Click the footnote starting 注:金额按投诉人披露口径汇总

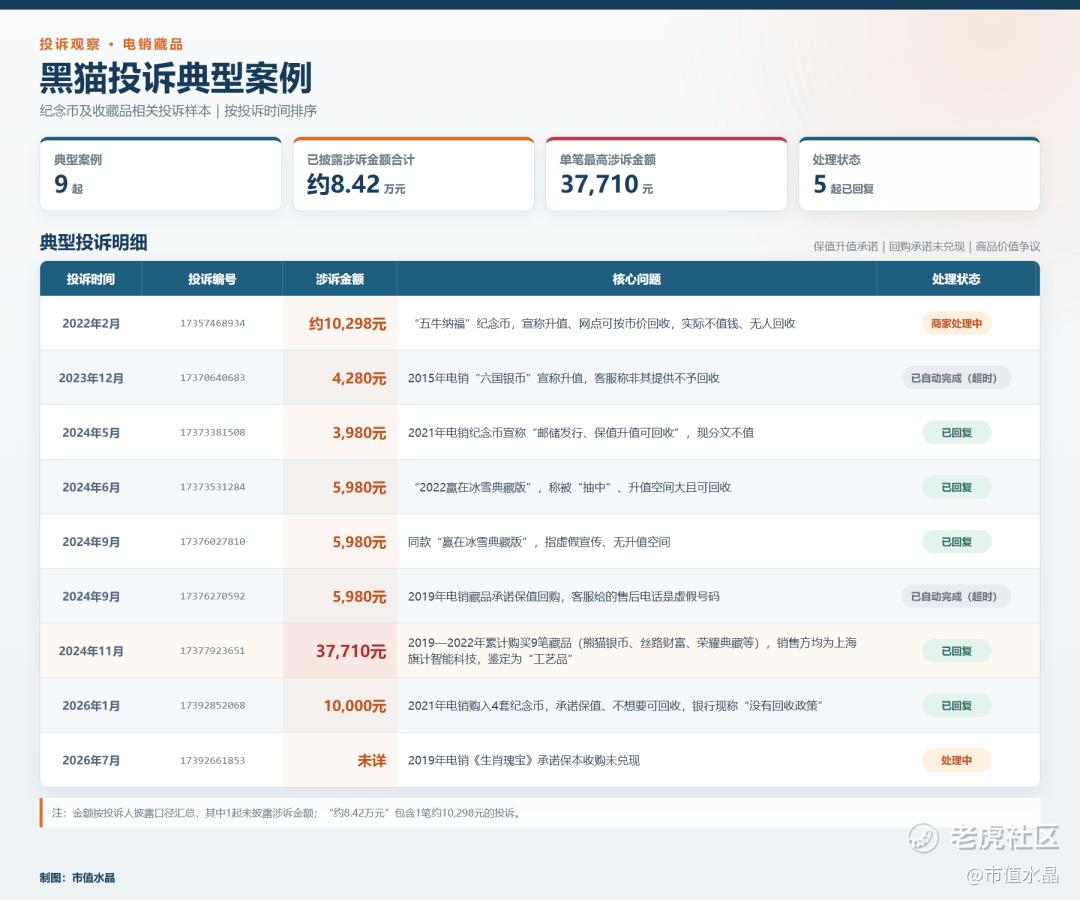click(286, 813)
